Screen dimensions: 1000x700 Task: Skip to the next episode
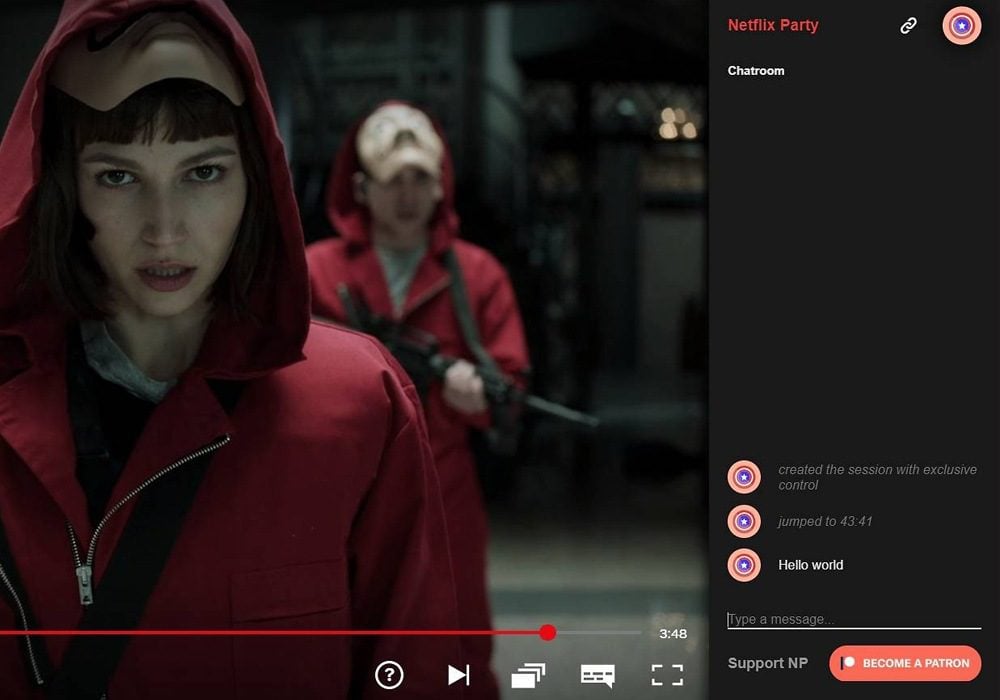(x=459, y=674)
